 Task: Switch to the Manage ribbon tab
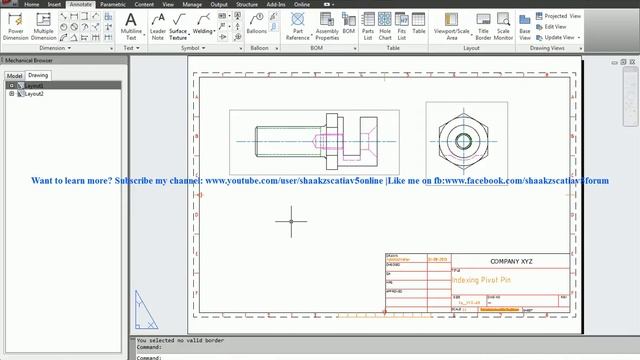(192, 4)
